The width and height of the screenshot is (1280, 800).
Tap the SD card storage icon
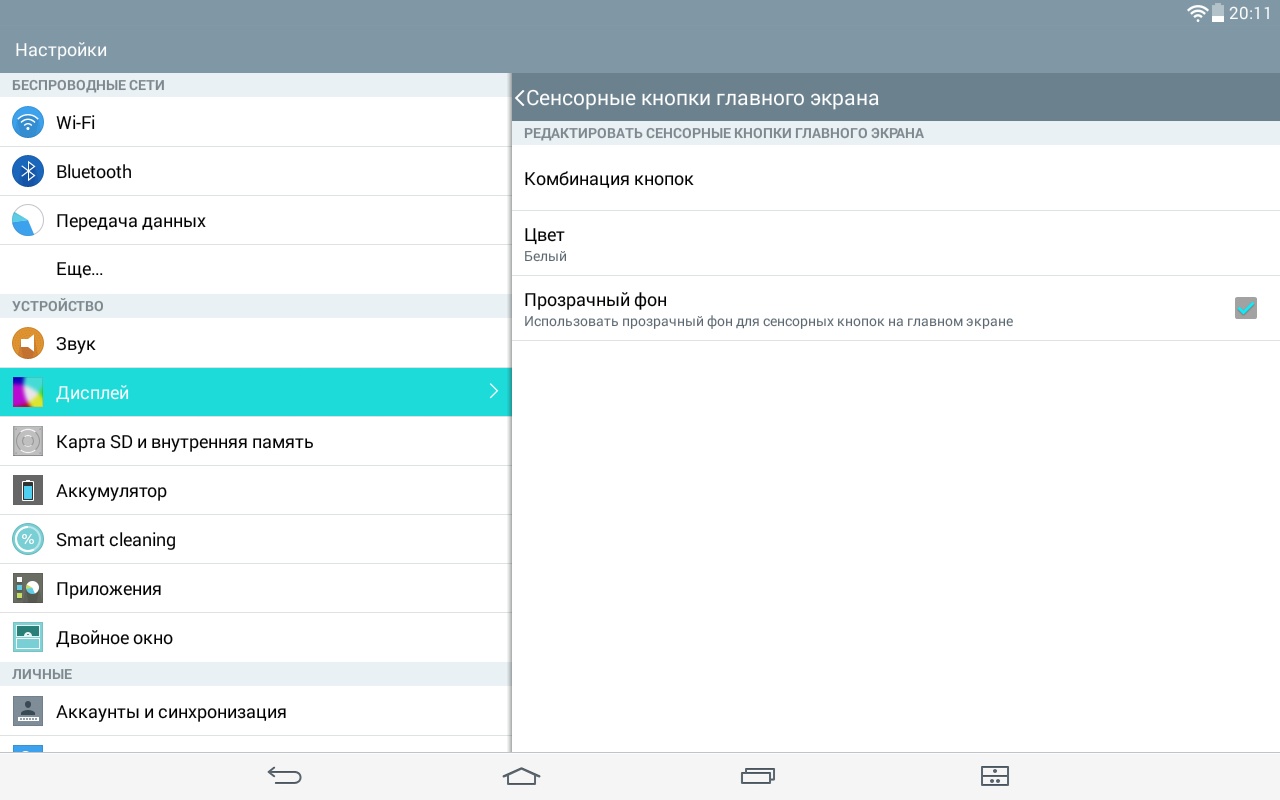(x=28, y=441)
